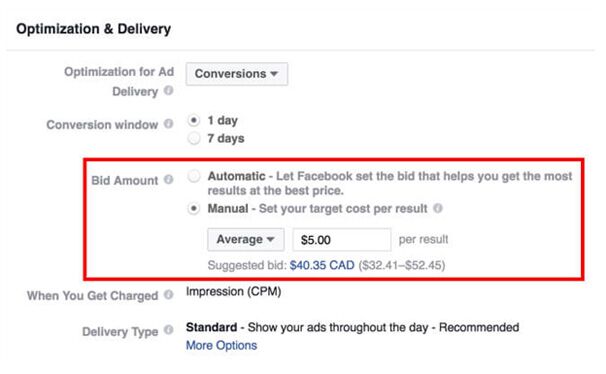Select the 1 day conversion window
This screenshot has height=374, width=606.
194,121
